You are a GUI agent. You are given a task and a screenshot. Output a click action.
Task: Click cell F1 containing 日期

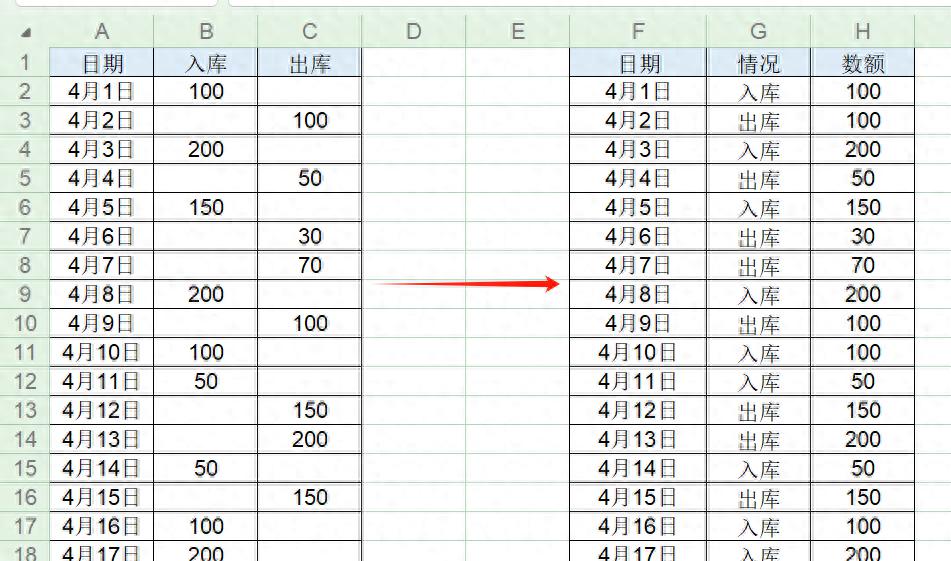point(638,62)
